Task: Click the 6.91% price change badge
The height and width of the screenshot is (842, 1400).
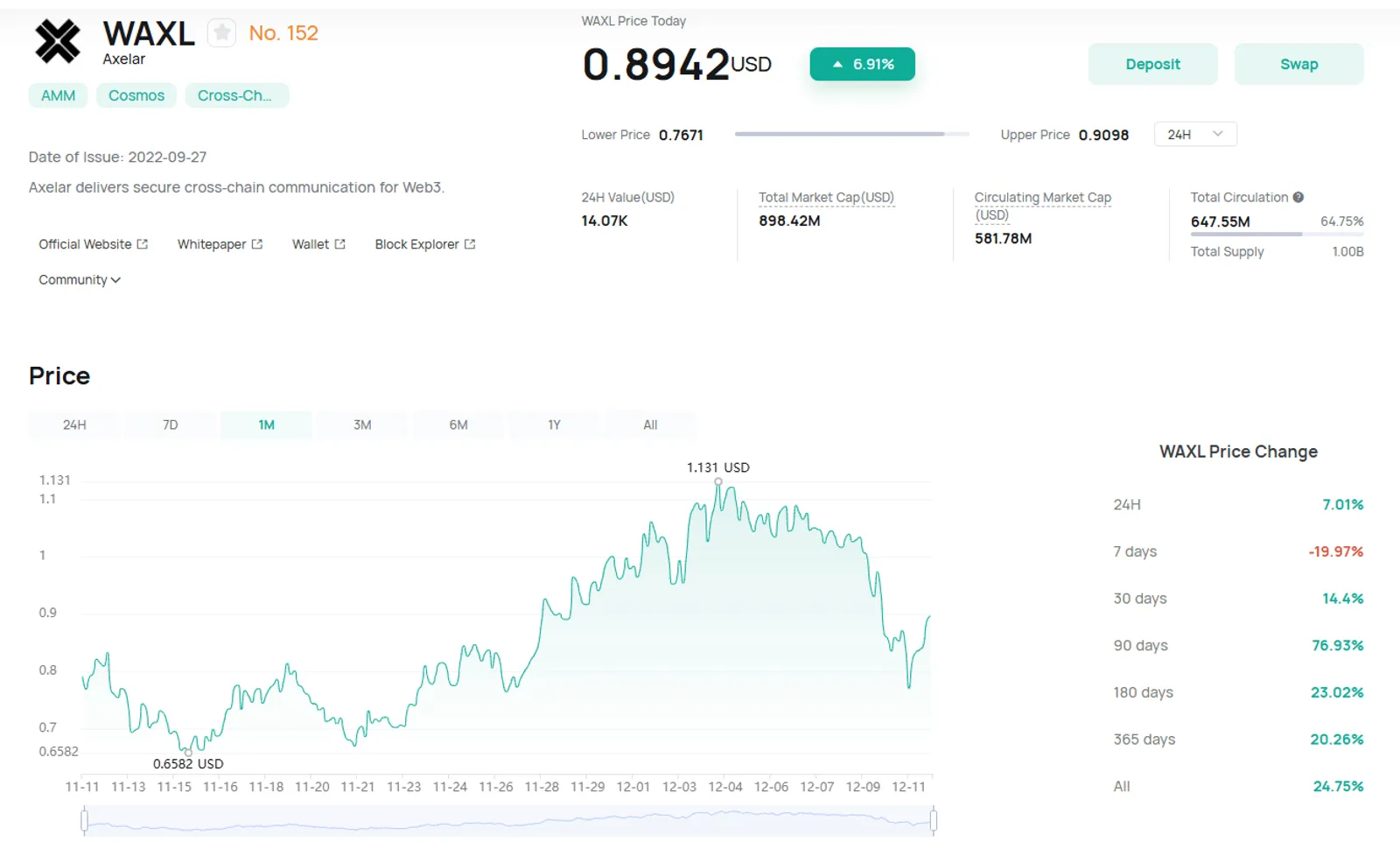Action: (863, 64)
